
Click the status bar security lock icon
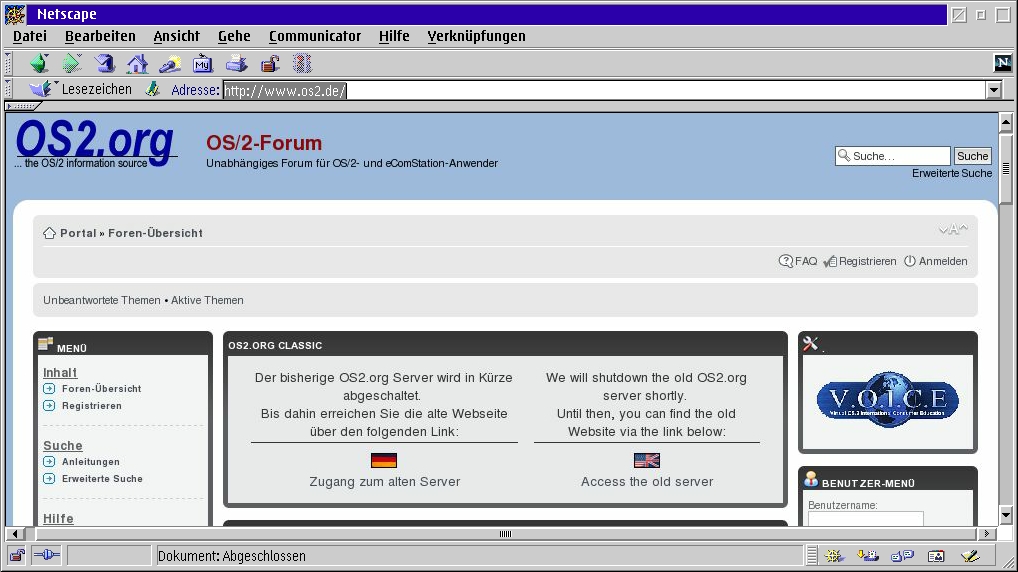(x=17, y=555)
